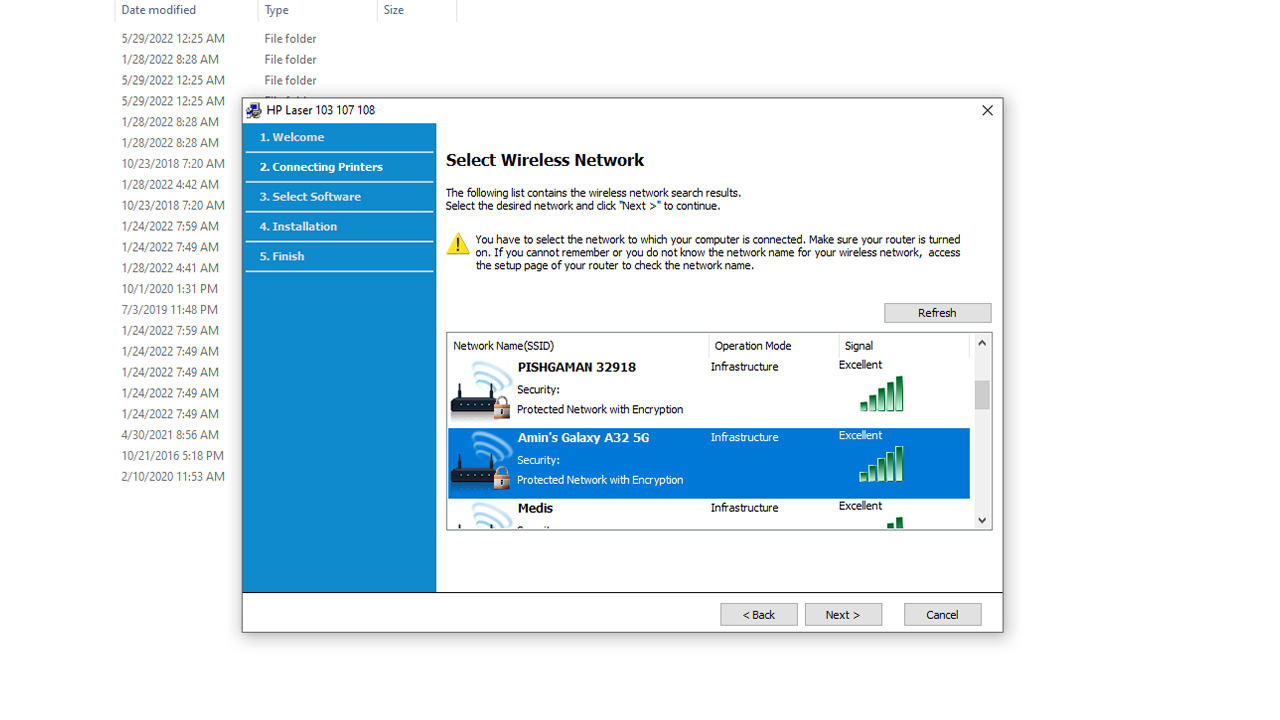Sort by Operation Mode column header
This screenshot has width=1280, height=720.
click(773, 345)
